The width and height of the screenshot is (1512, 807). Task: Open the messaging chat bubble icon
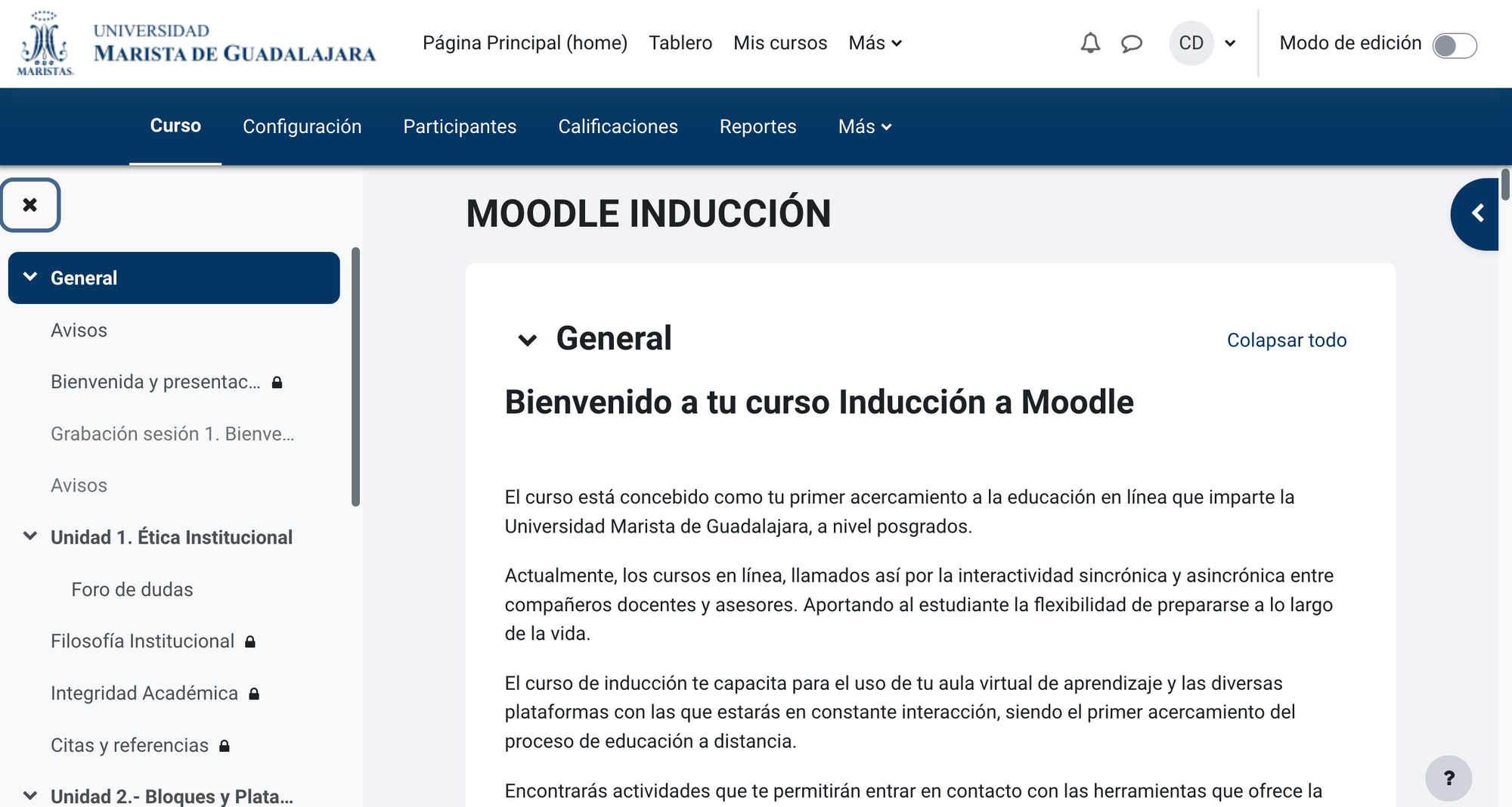point(1131,43)
